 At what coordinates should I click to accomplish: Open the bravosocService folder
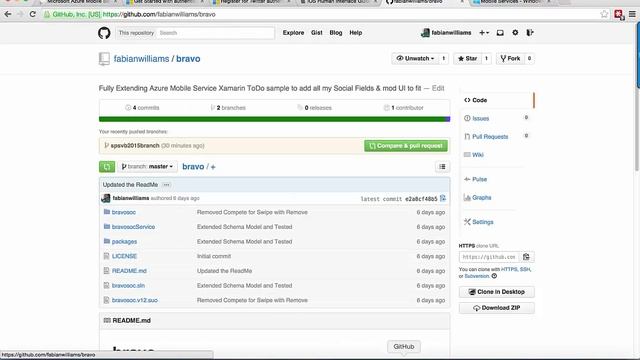(x=133, y=227)
